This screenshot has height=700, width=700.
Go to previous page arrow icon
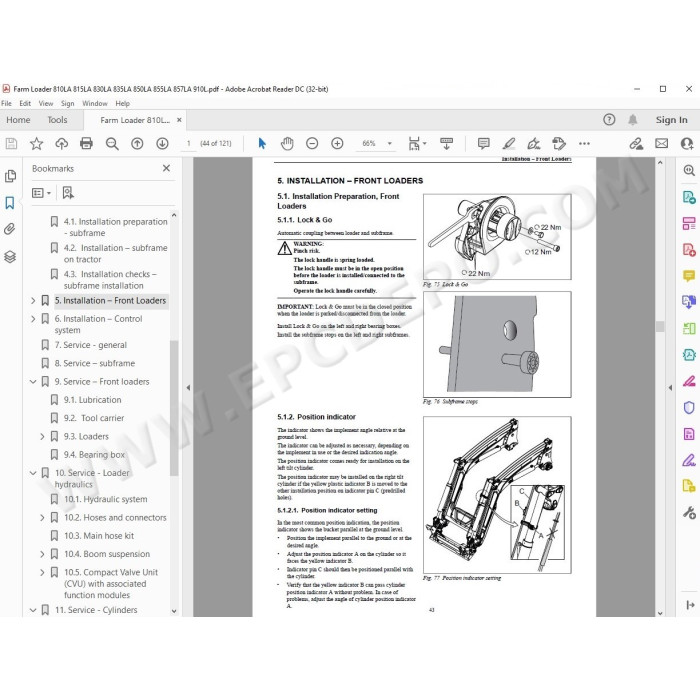click(x=137, y=143)
